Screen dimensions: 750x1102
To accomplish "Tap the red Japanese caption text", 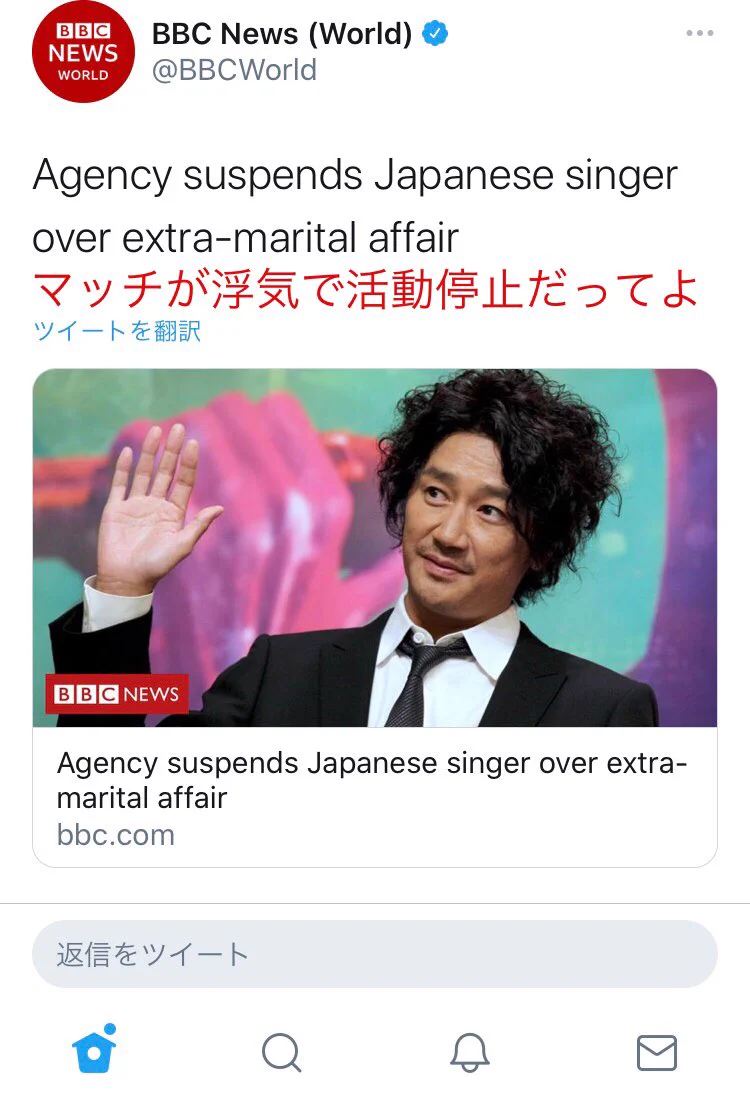I will 366,290.
